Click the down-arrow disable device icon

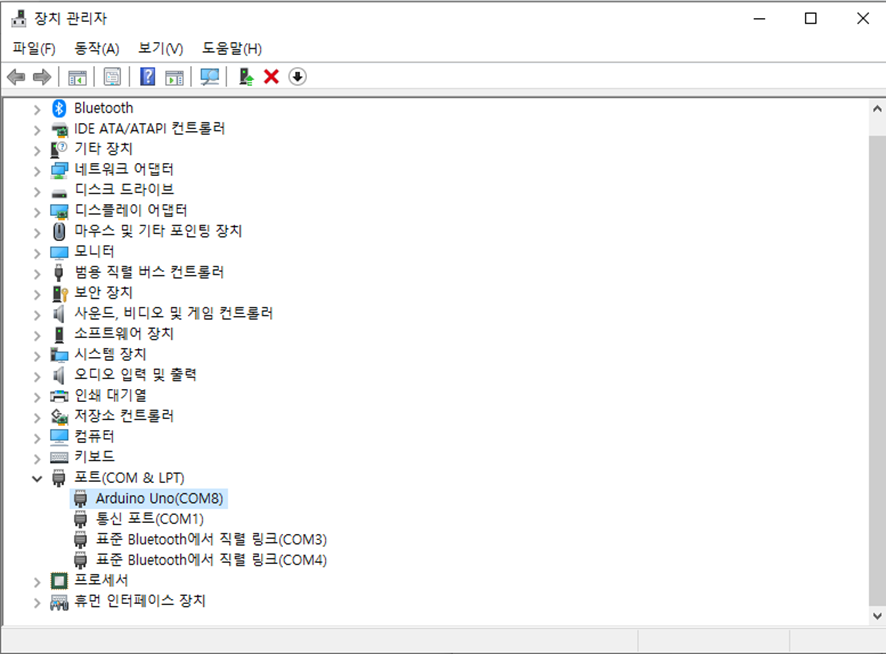point(297,76)
